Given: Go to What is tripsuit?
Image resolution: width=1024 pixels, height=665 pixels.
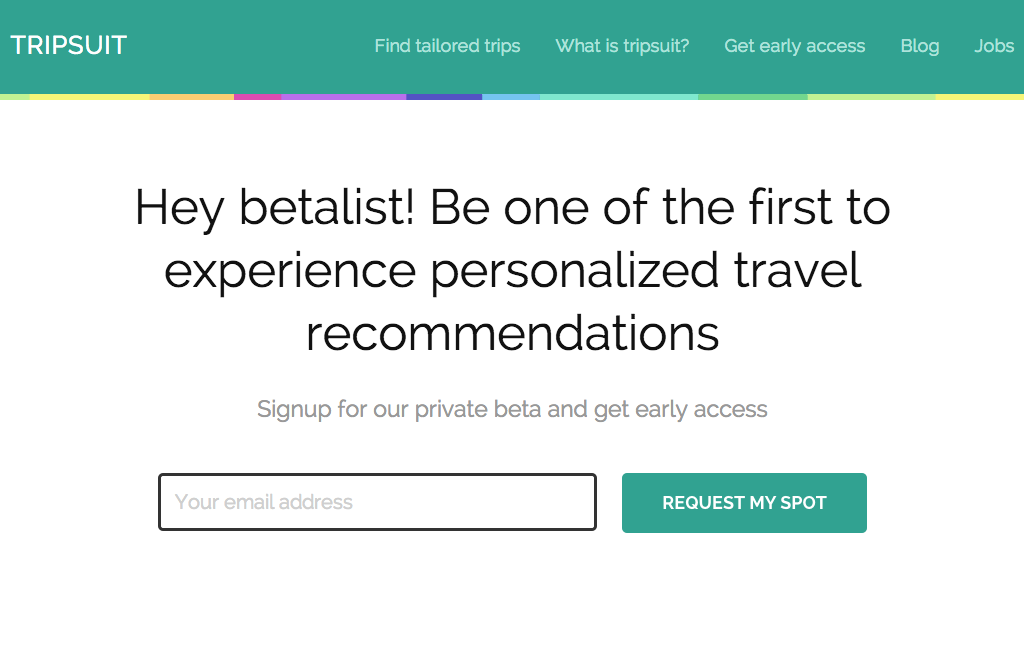Looking at the screenshot, I should (622, 46).
